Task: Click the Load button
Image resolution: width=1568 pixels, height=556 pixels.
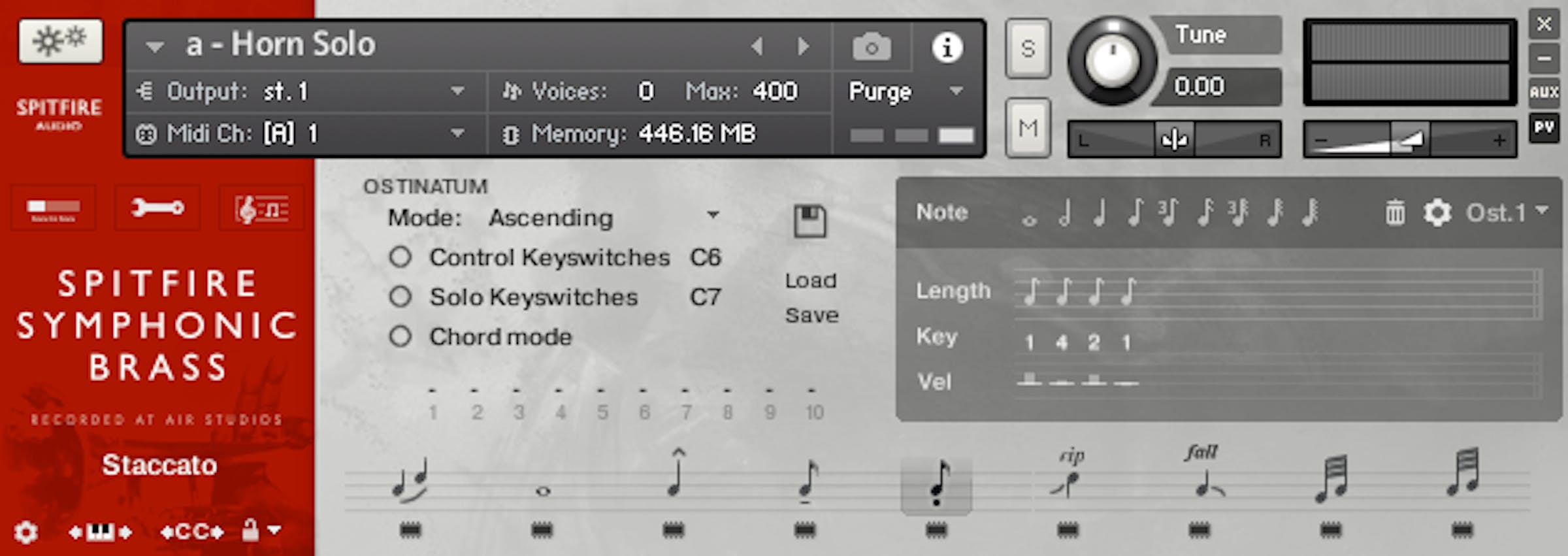Action: tap(811, 281)
